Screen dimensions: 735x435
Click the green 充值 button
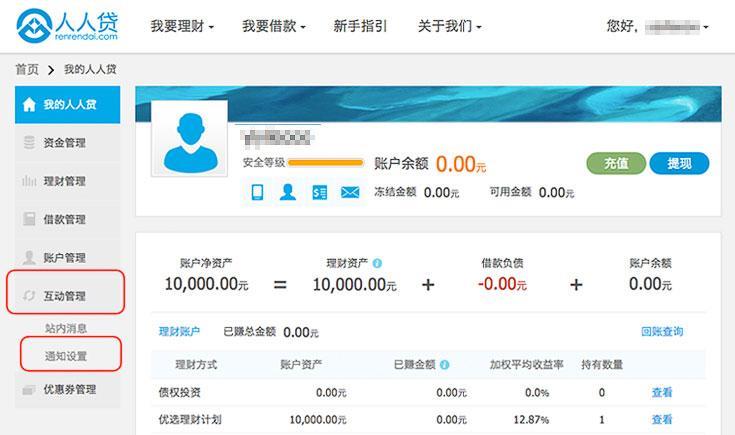point(616,164)
